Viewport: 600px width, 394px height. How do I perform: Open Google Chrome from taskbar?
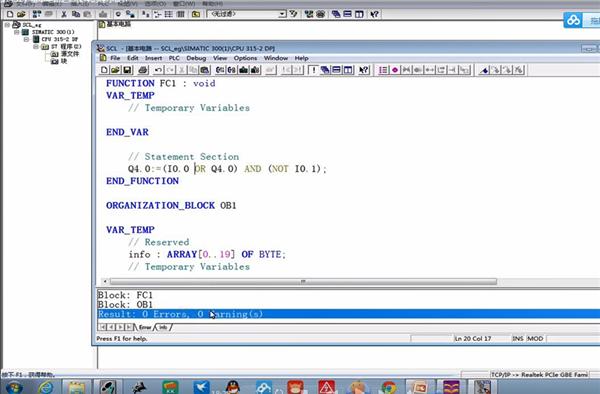click(x=388, y=387)
